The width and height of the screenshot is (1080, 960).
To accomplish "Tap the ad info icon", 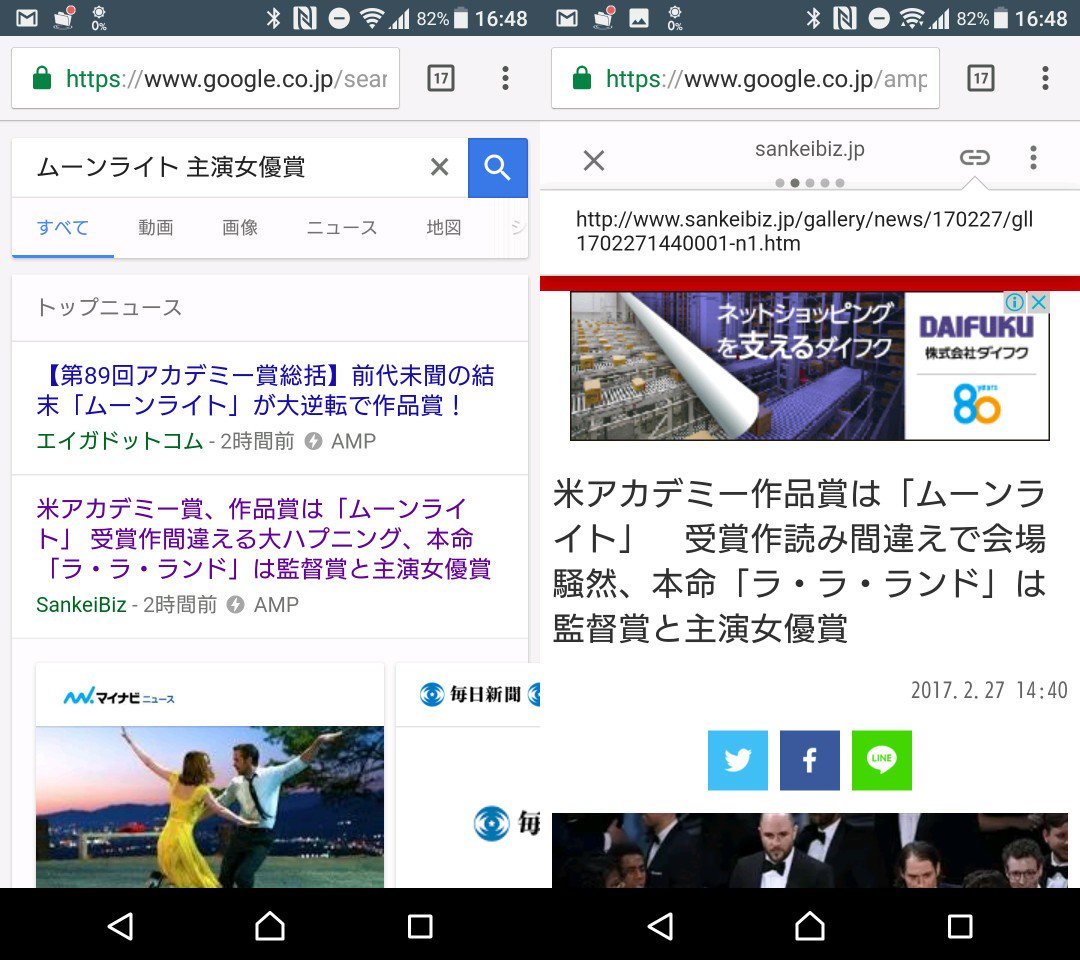I will pos(1015,302).
